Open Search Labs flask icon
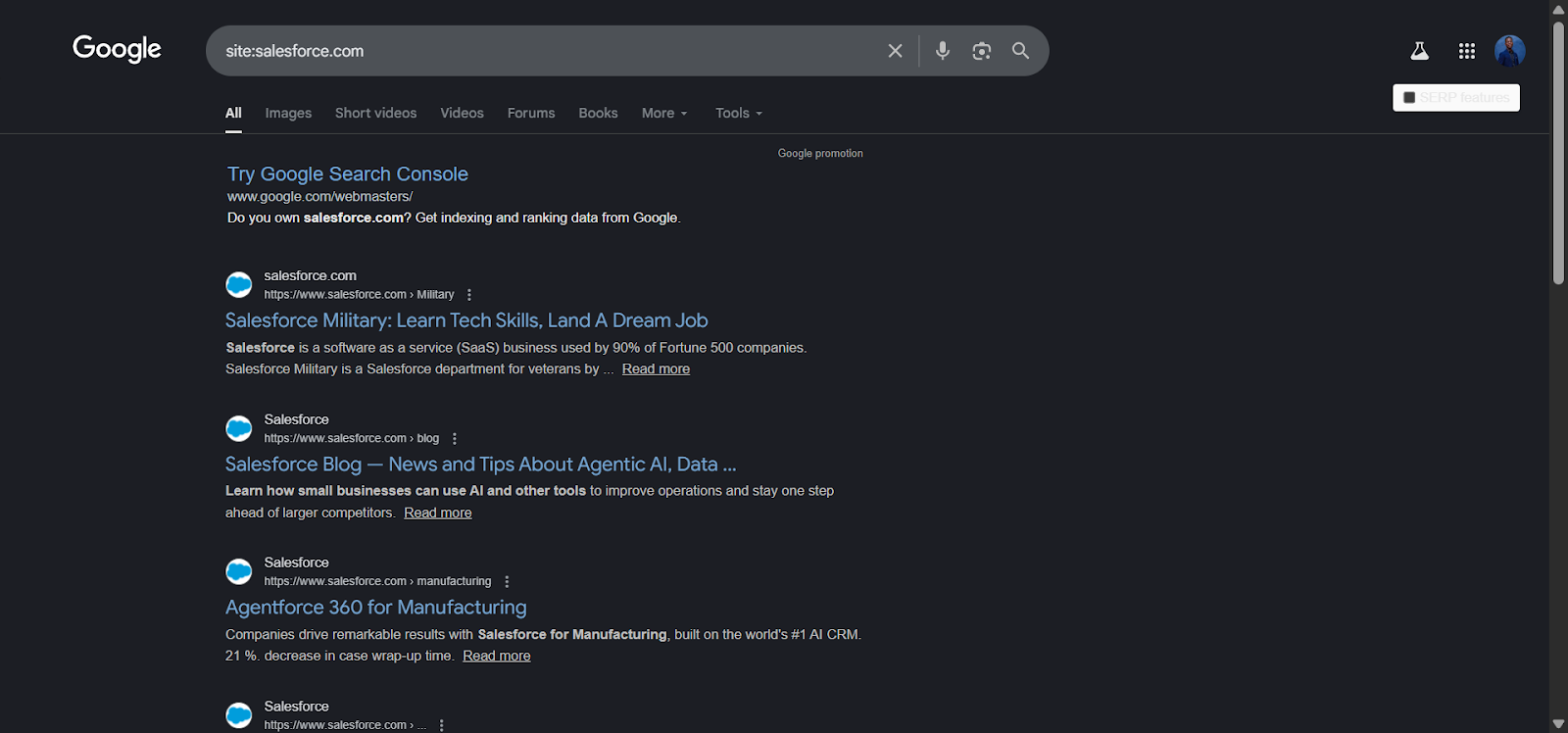 coord(1419,51)
